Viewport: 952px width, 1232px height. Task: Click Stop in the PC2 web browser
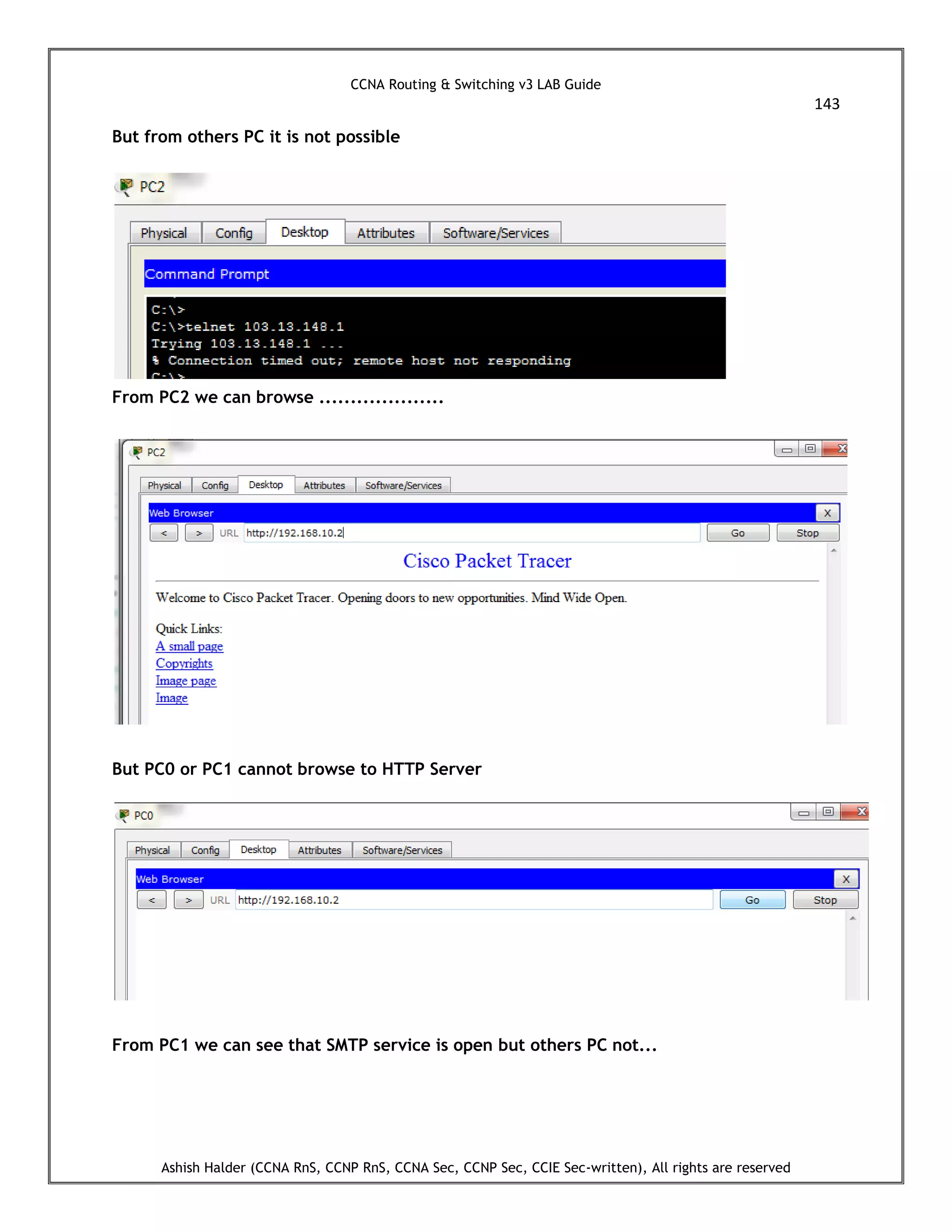pyautogui.click(x=807, y=533)
